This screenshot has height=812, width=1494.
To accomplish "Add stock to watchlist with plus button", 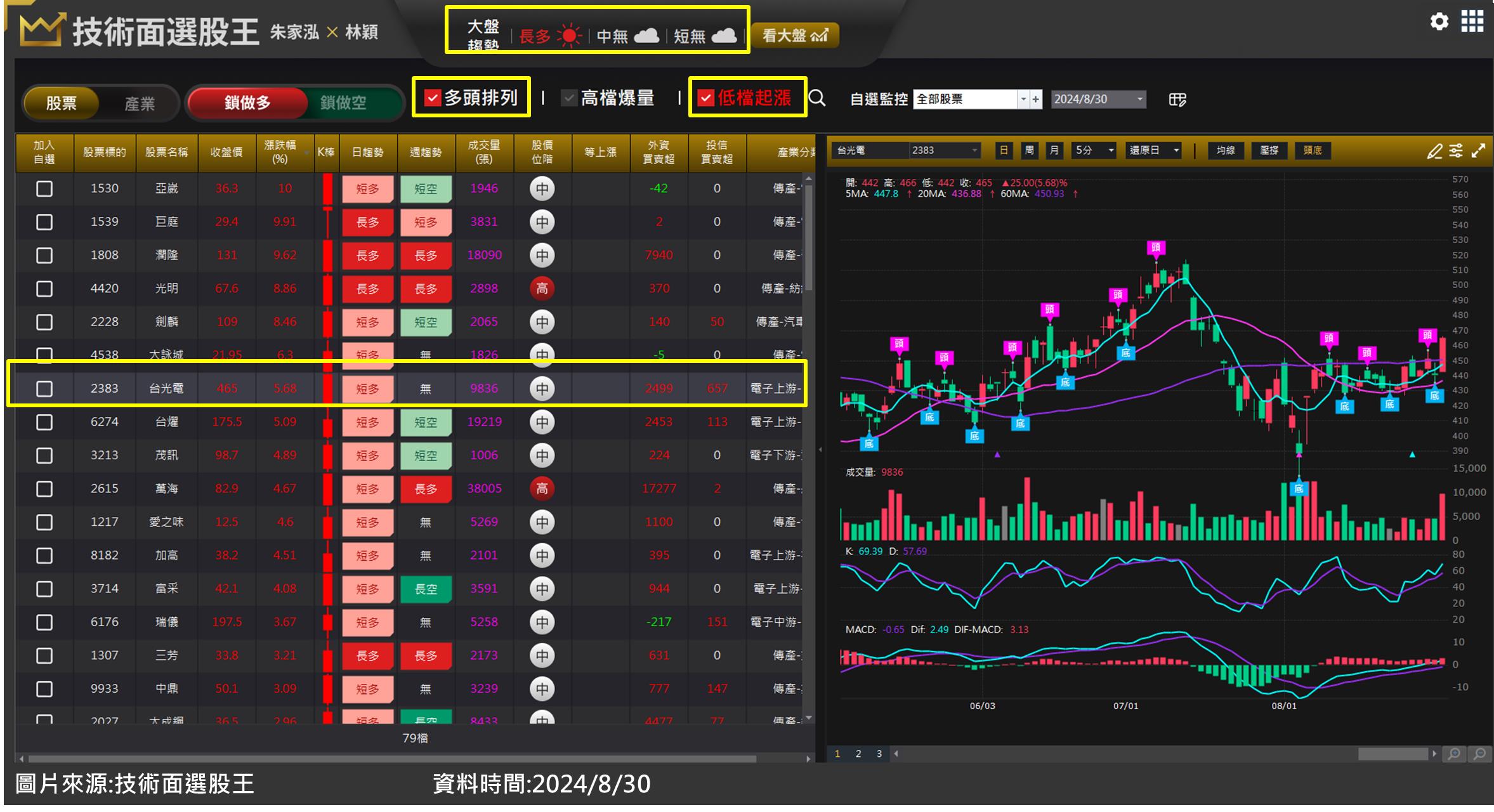I will point(1036,100).
